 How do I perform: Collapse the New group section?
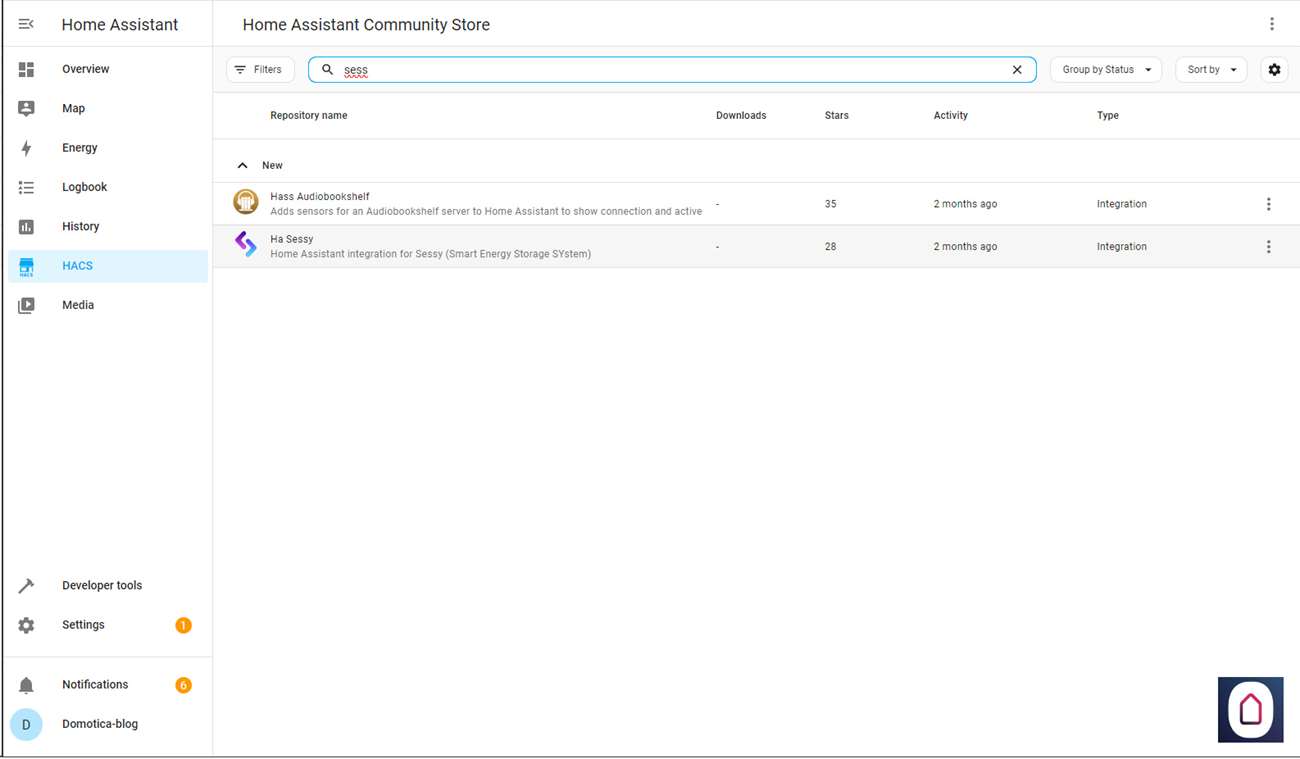pyautogui.click(x=242, y=166)
